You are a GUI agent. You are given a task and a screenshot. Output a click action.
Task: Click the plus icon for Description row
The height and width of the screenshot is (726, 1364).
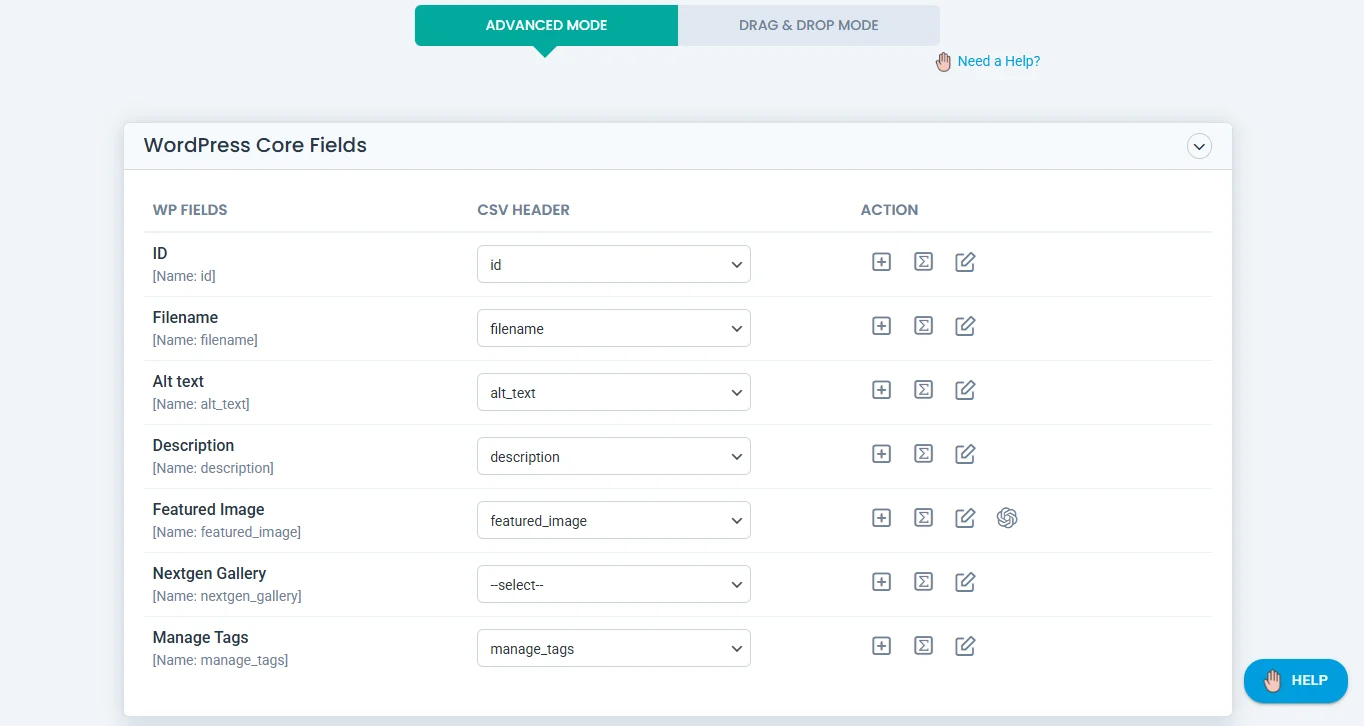(881, 454)
